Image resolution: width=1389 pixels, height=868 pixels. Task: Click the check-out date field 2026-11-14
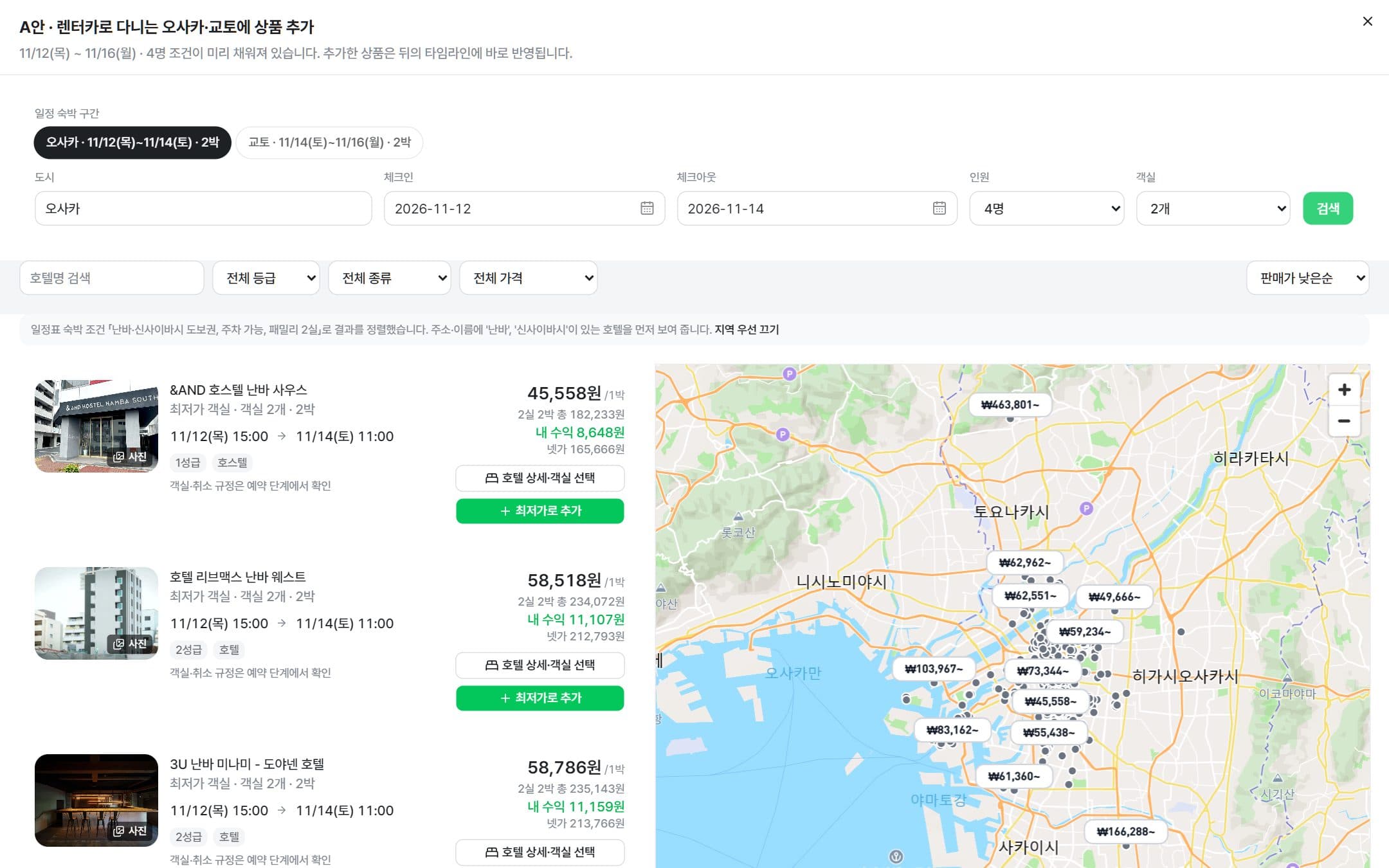click(817, 208)
